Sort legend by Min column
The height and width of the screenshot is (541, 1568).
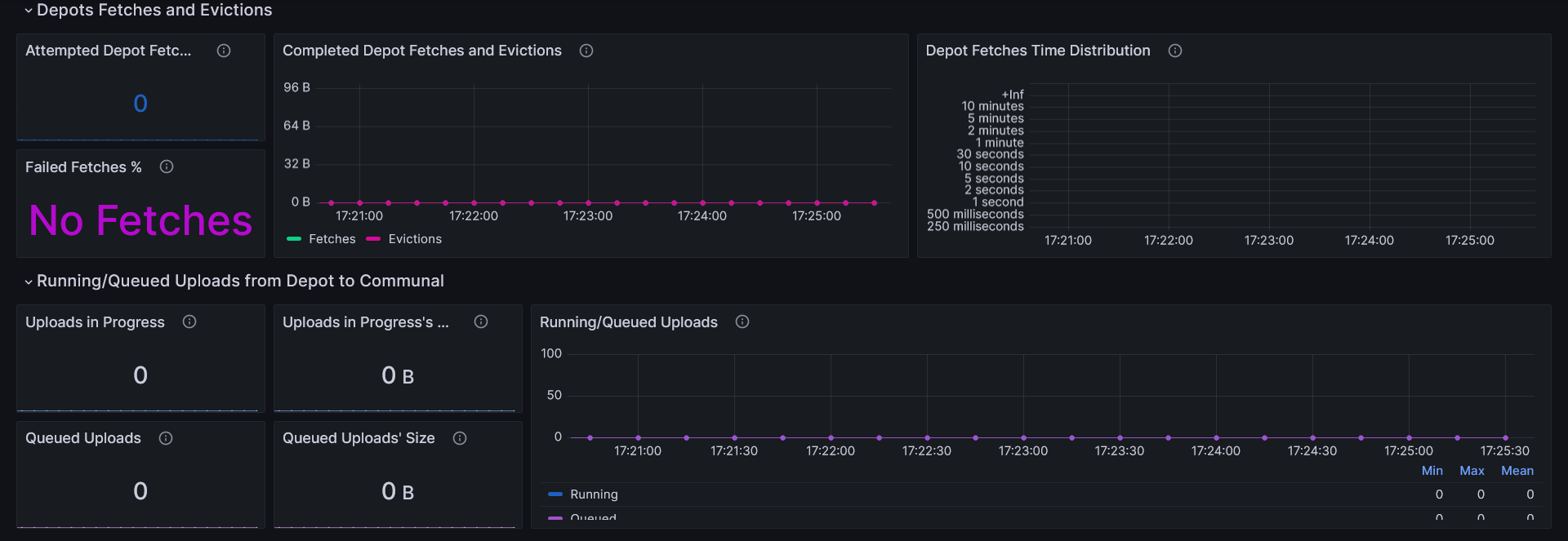coord(1432,471)
